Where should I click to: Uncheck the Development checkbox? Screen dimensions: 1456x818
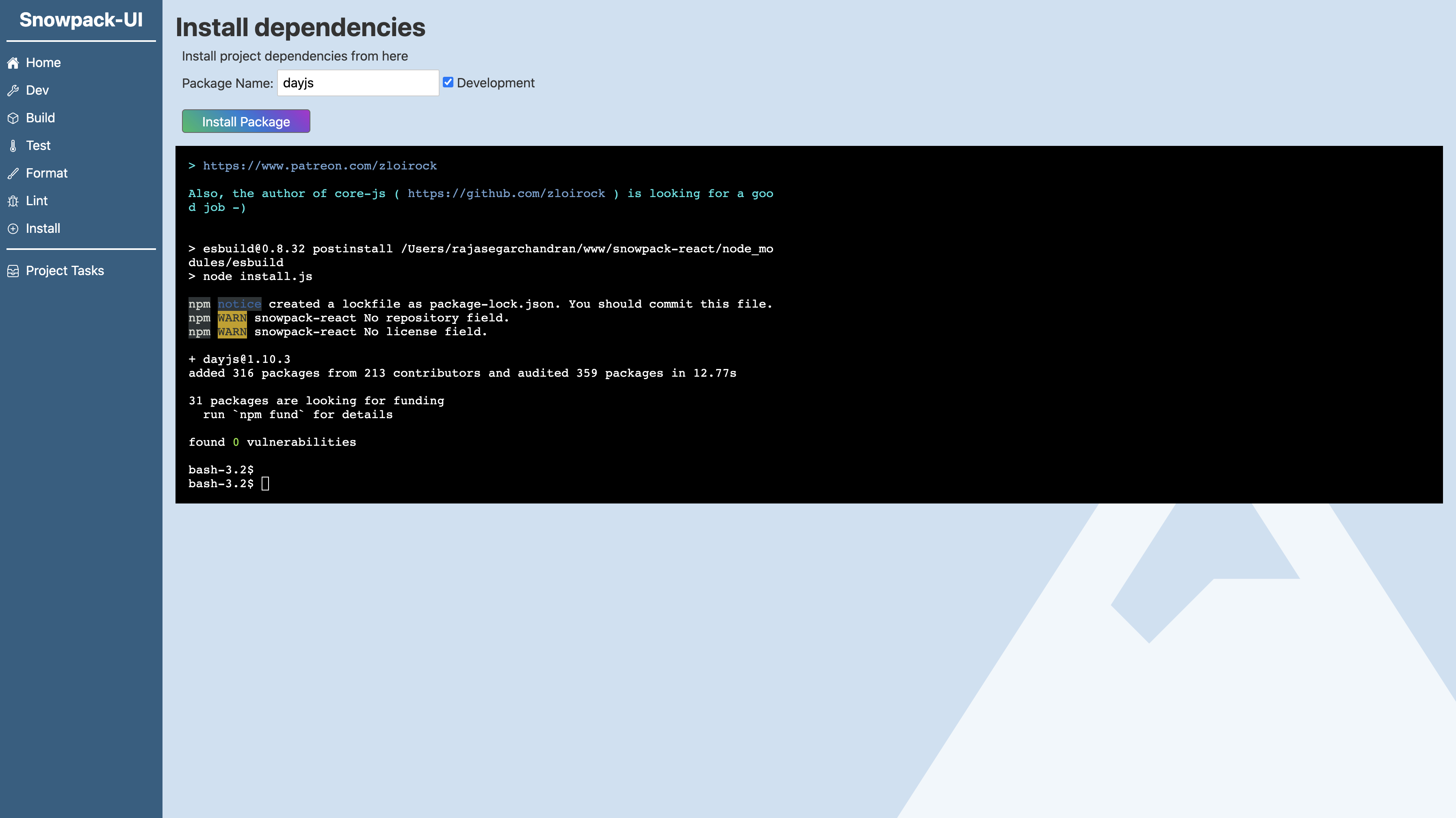pos(448,82)
